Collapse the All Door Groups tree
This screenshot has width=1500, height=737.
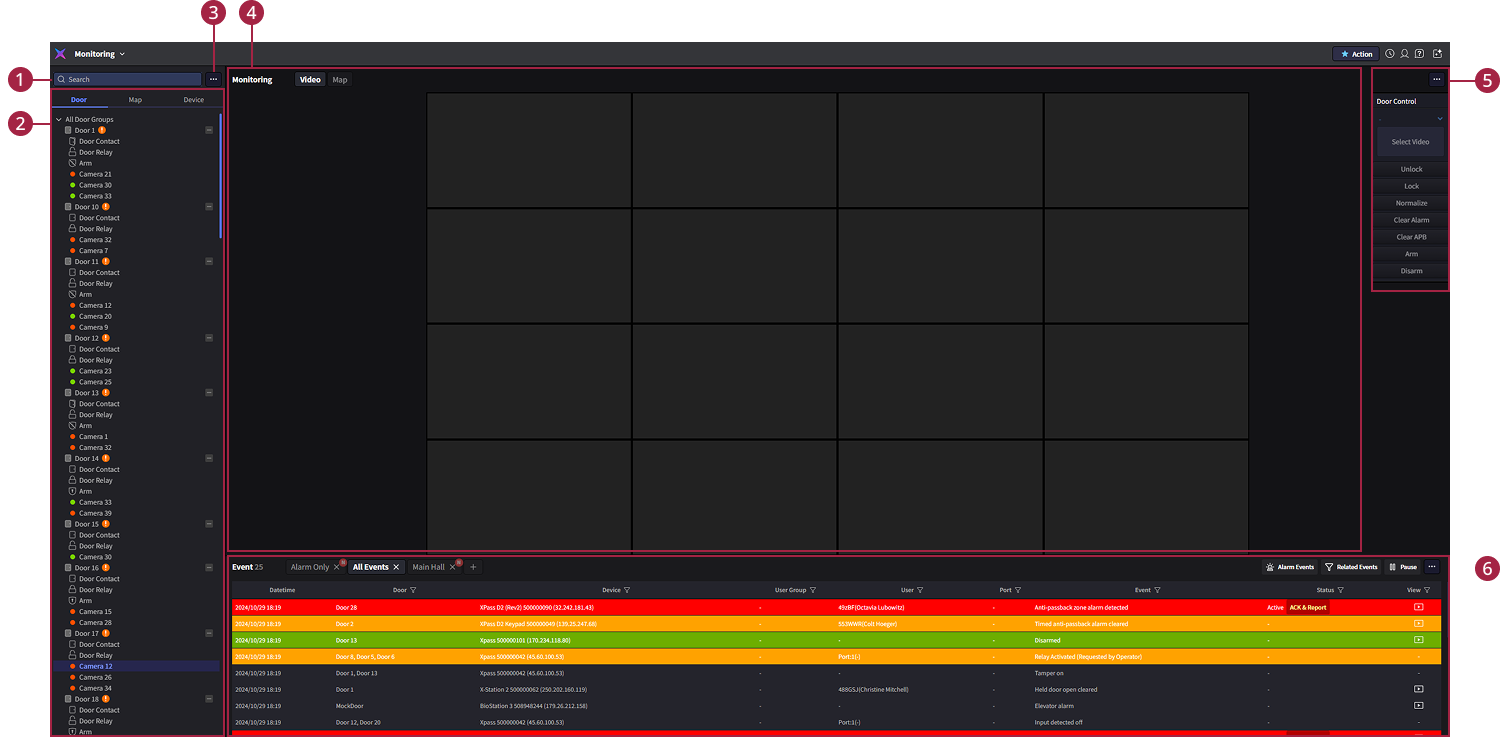59,119
